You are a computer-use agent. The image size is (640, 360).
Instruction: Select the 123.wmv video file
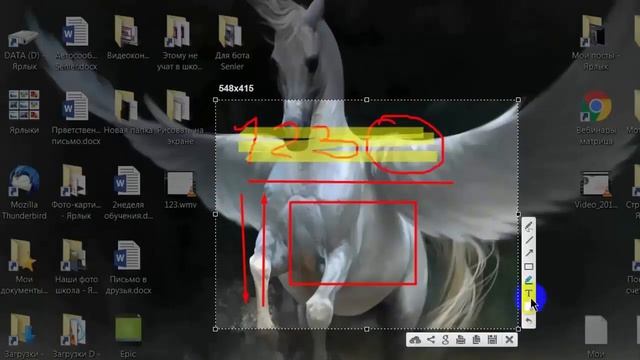coord(180,189)
